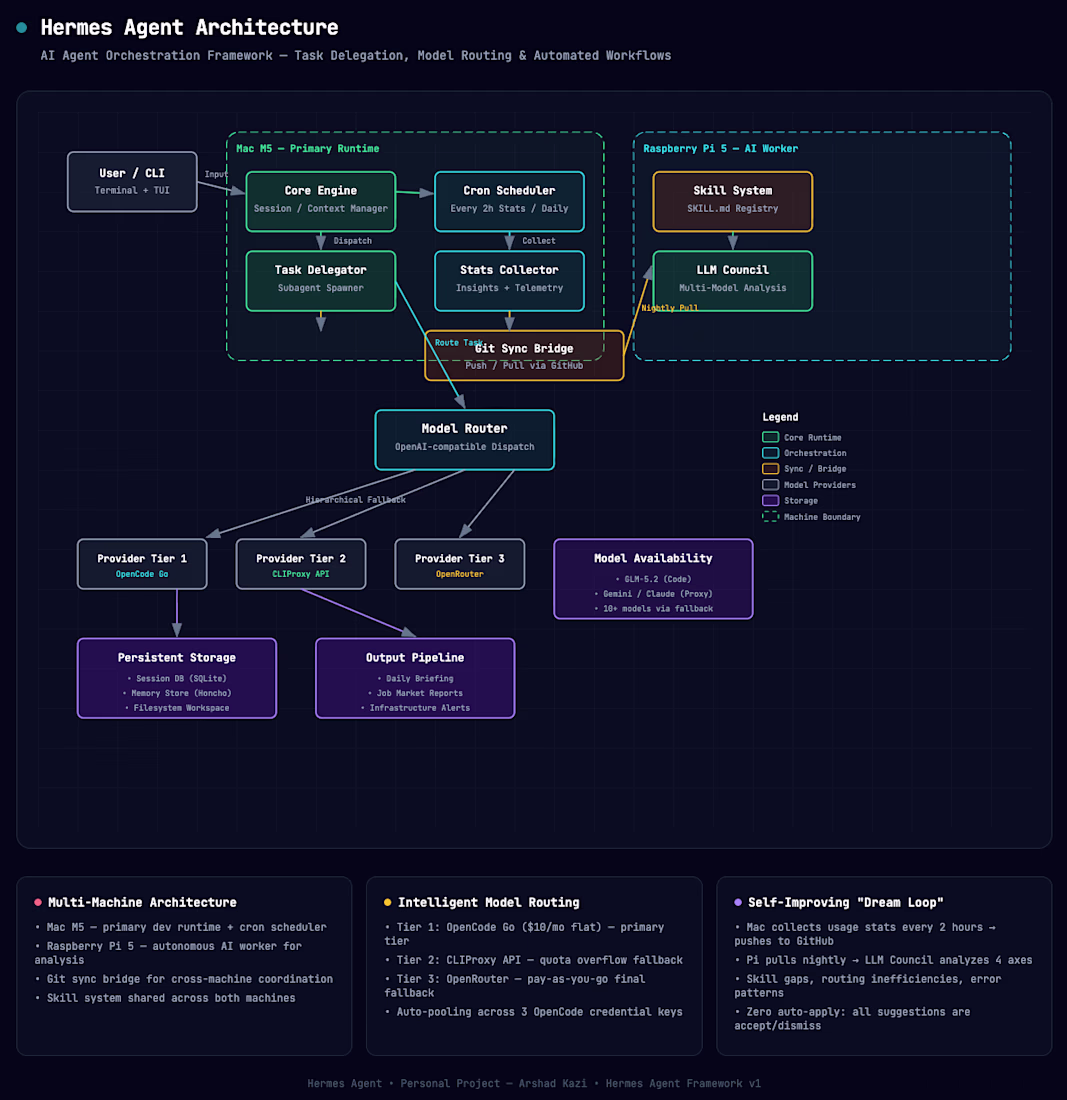Select the Git Sync Bridge node

[x=524, y=356]
